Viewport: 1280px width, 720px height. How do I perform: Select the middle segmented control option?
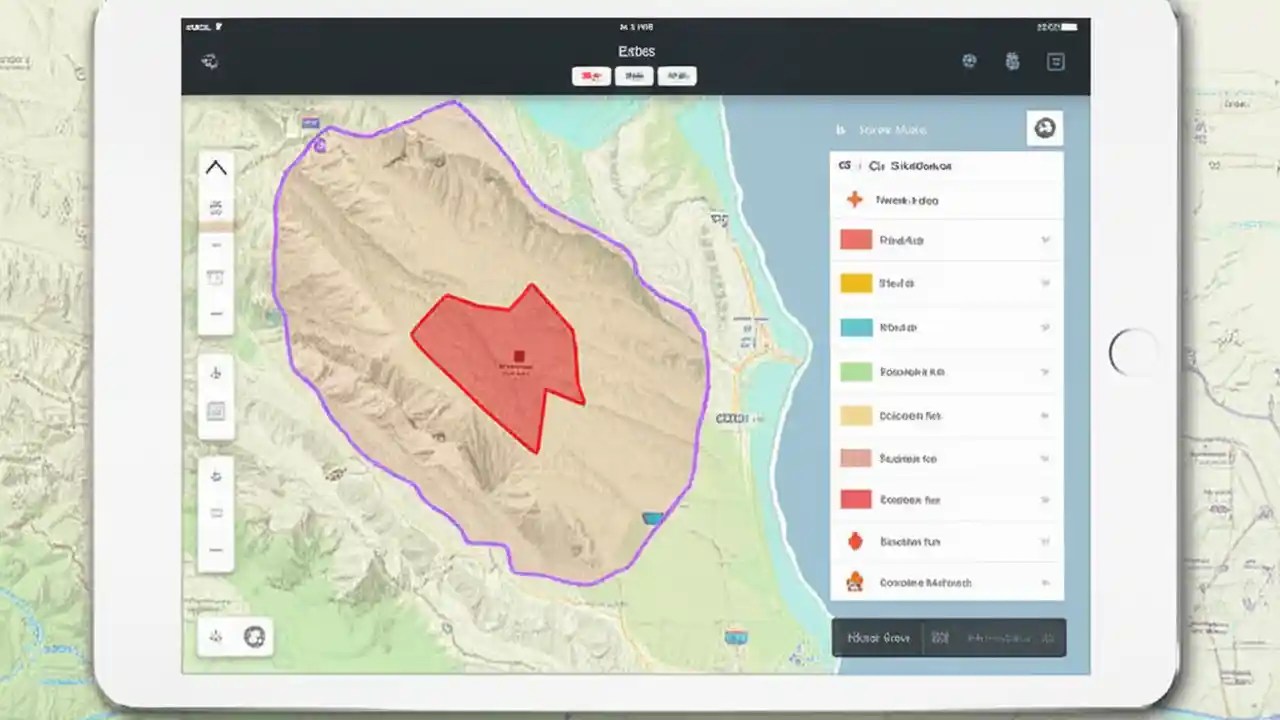pyautogui.click(x=634, y=75)
